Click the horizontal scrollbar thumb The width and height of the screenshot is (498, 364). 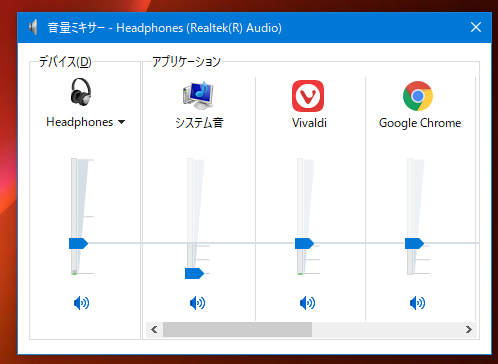[x=237, y=330]
